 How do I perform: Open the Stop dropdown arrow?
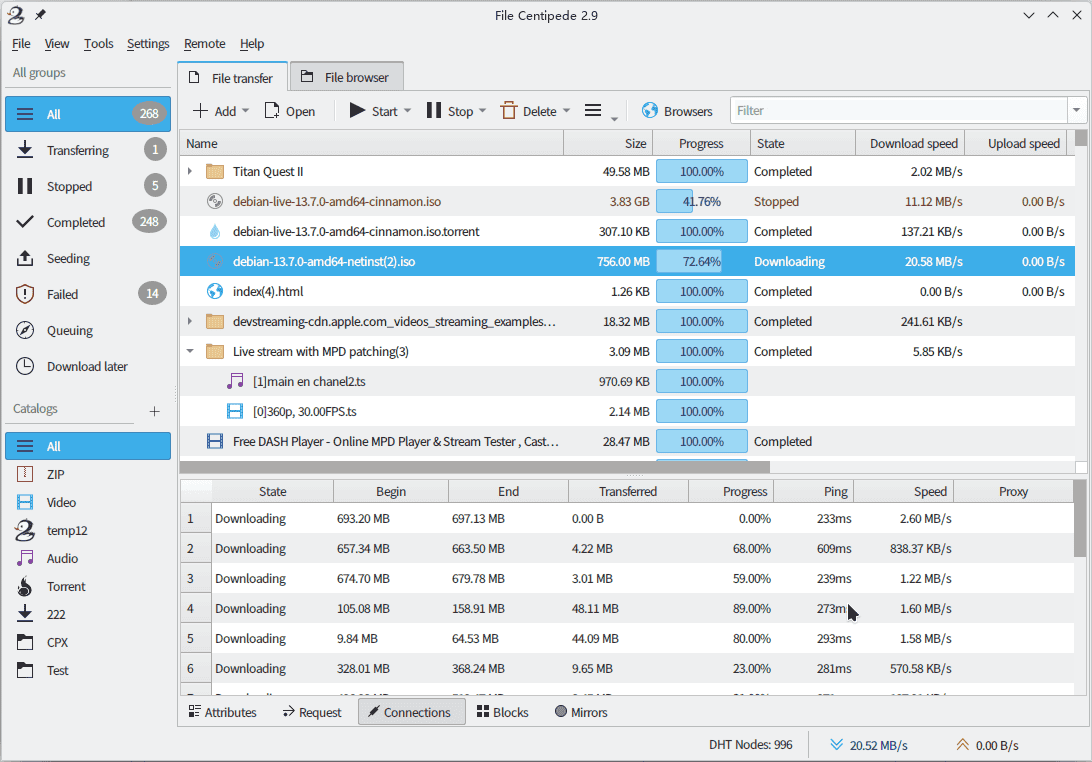pyautogui.click(x=483, y=111)
